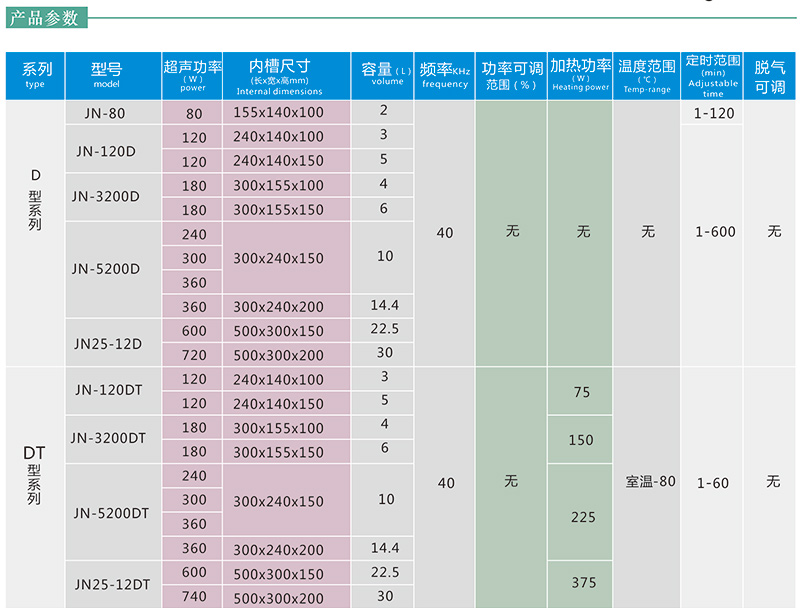Click the 产品参数 section title
Image resolution: width=800 pixels, height=608 pixels.
tap(43, 18)
